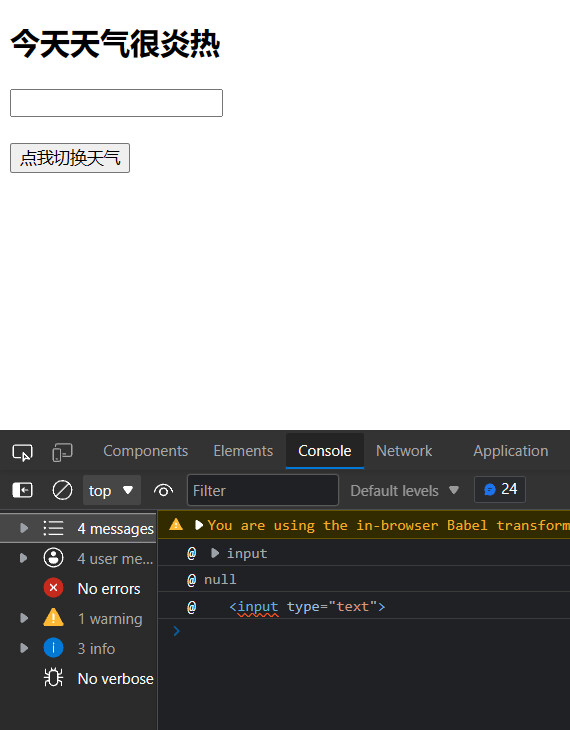Select the 3 info row label

click(96, 649)
